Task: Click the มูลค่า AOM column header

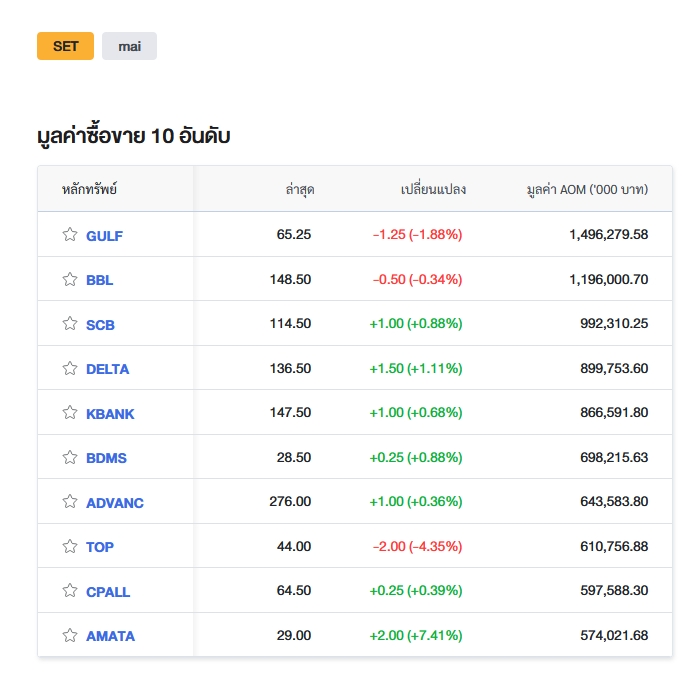Action: point(588,189)
